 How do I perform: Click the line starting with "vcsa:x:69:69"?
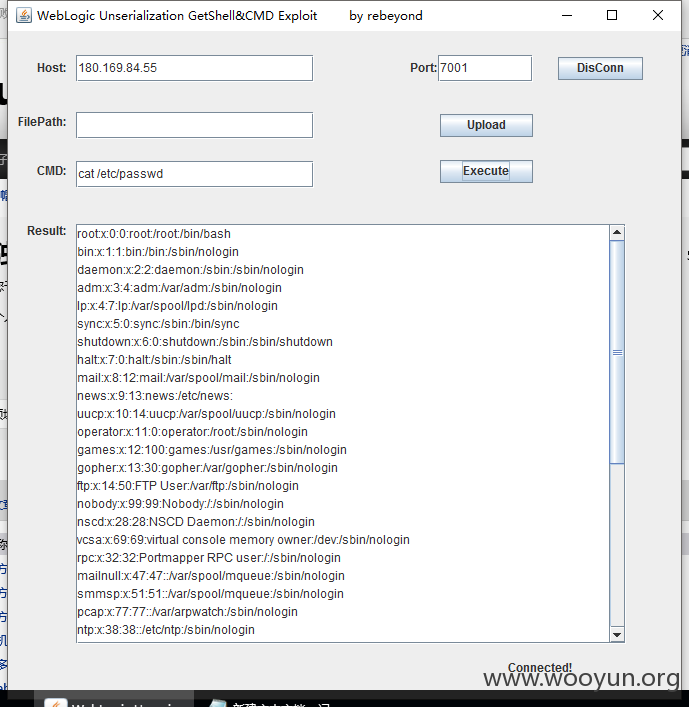click(243, 541)
